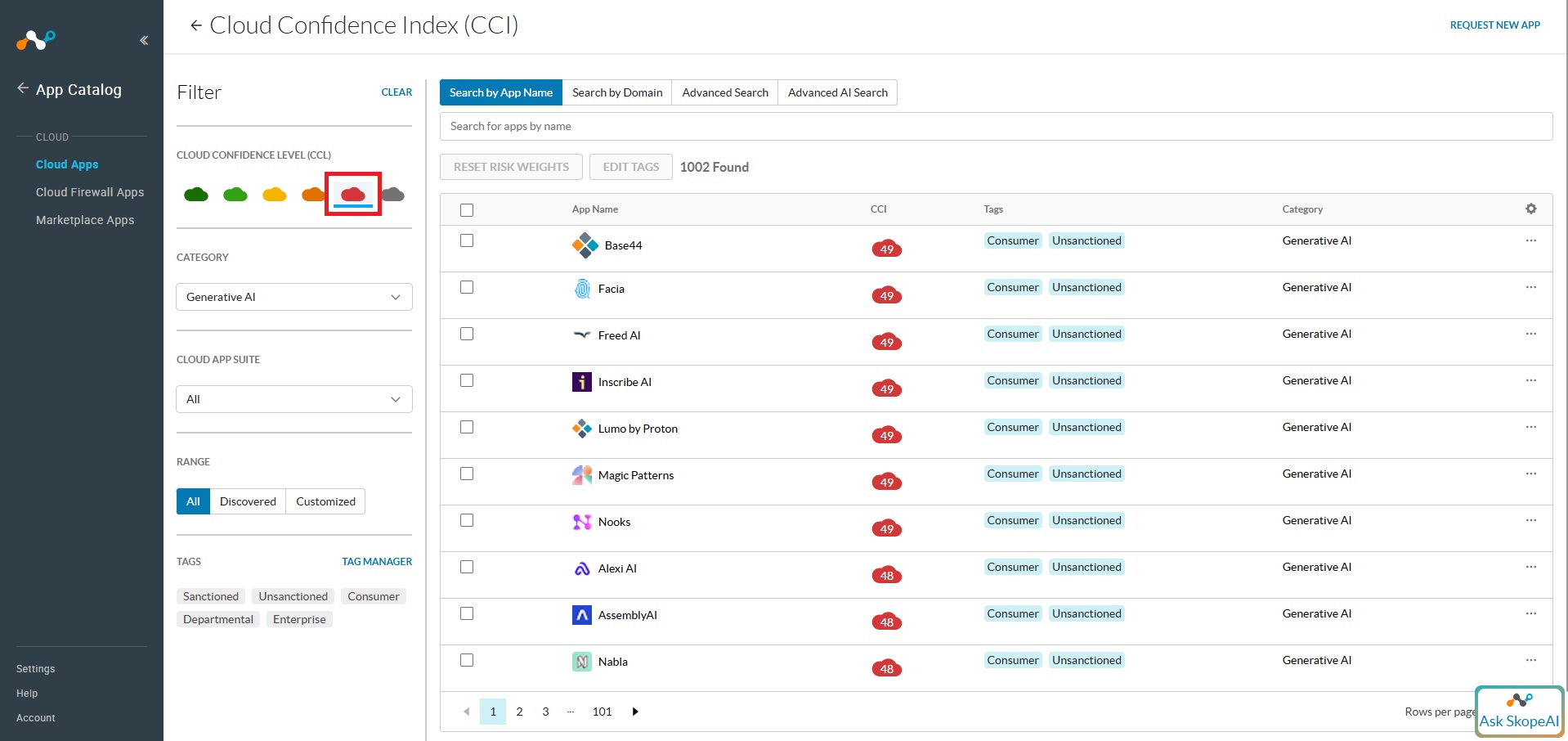
Task: Switch to Search by Domain tab
Action: [616, 92]
